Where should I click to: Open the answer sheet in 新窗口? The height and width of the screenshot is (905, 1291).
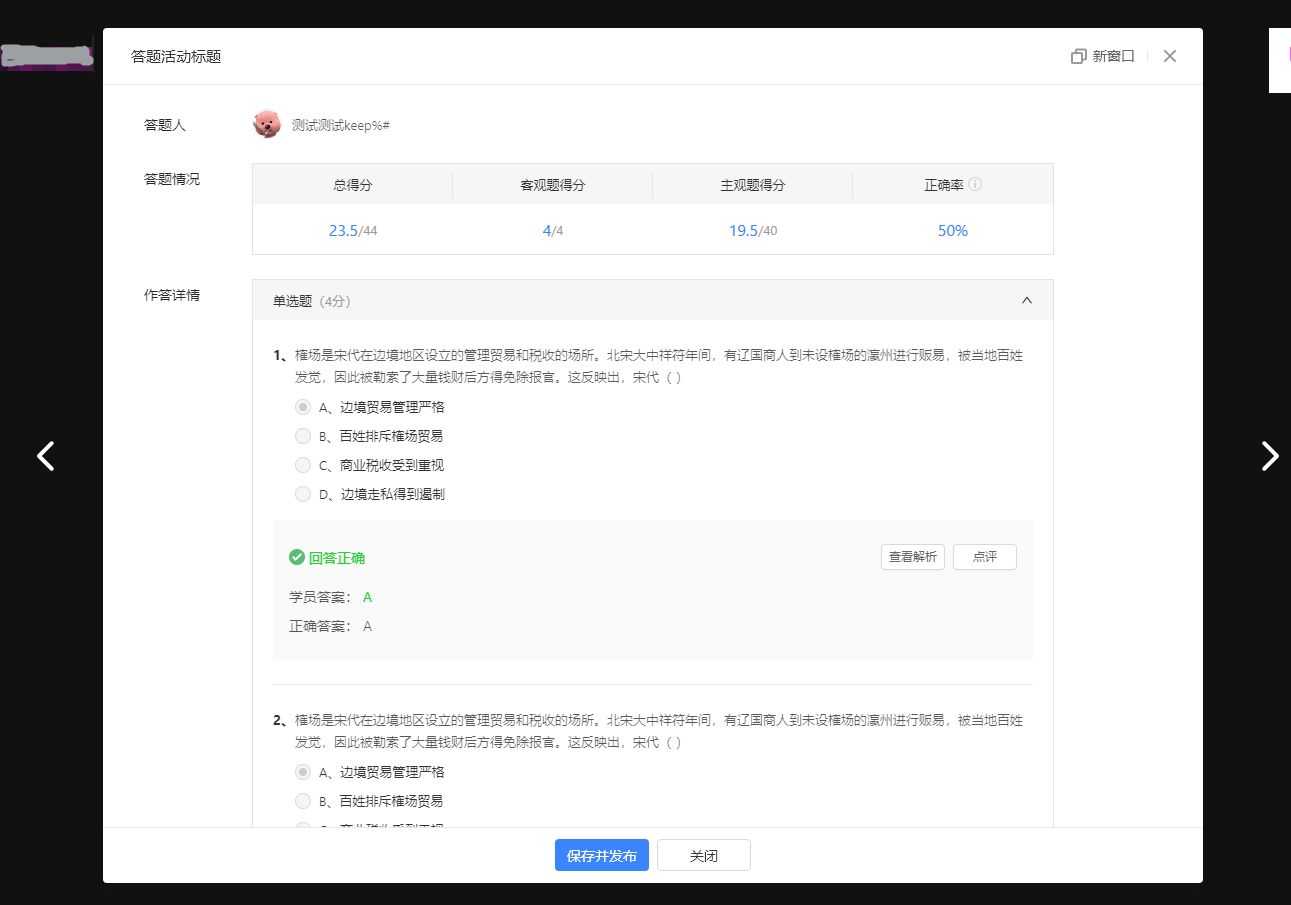click(x=1102, y=56)
